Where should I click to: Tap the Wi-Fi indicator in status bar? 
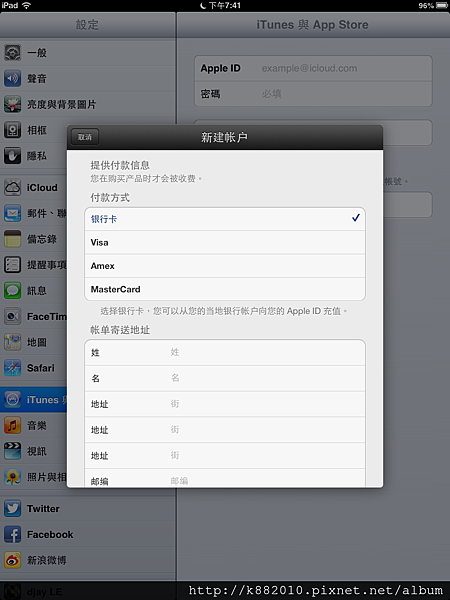[26, 5]
